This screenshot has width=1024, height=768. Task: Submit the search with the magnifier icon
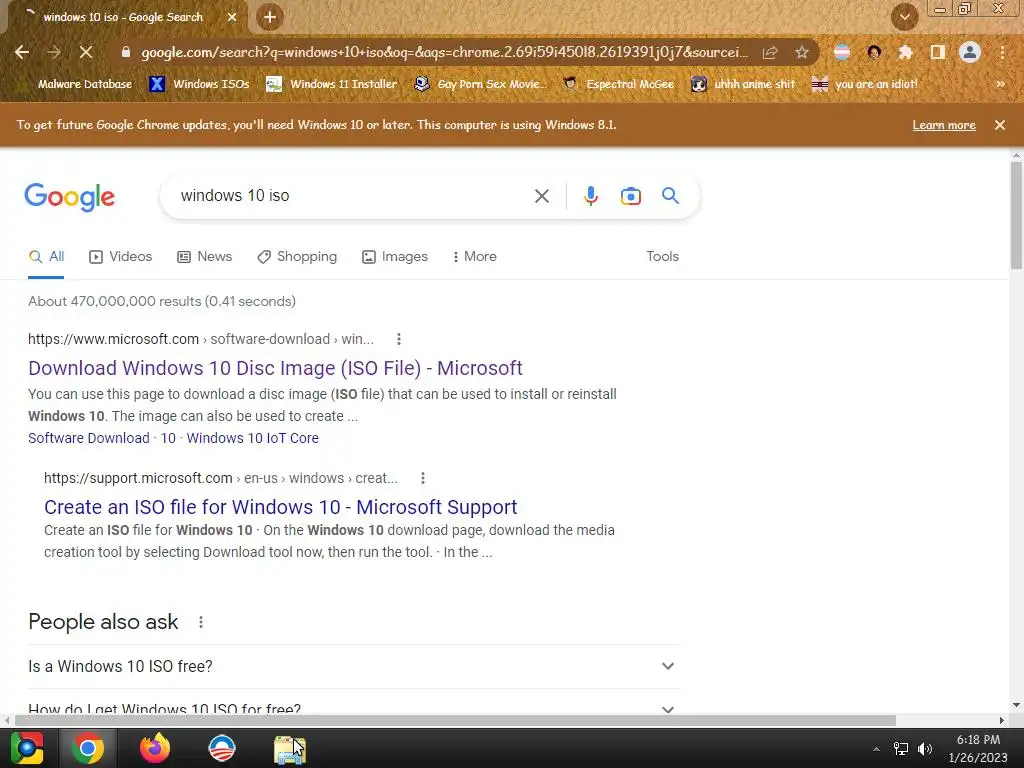670,196
